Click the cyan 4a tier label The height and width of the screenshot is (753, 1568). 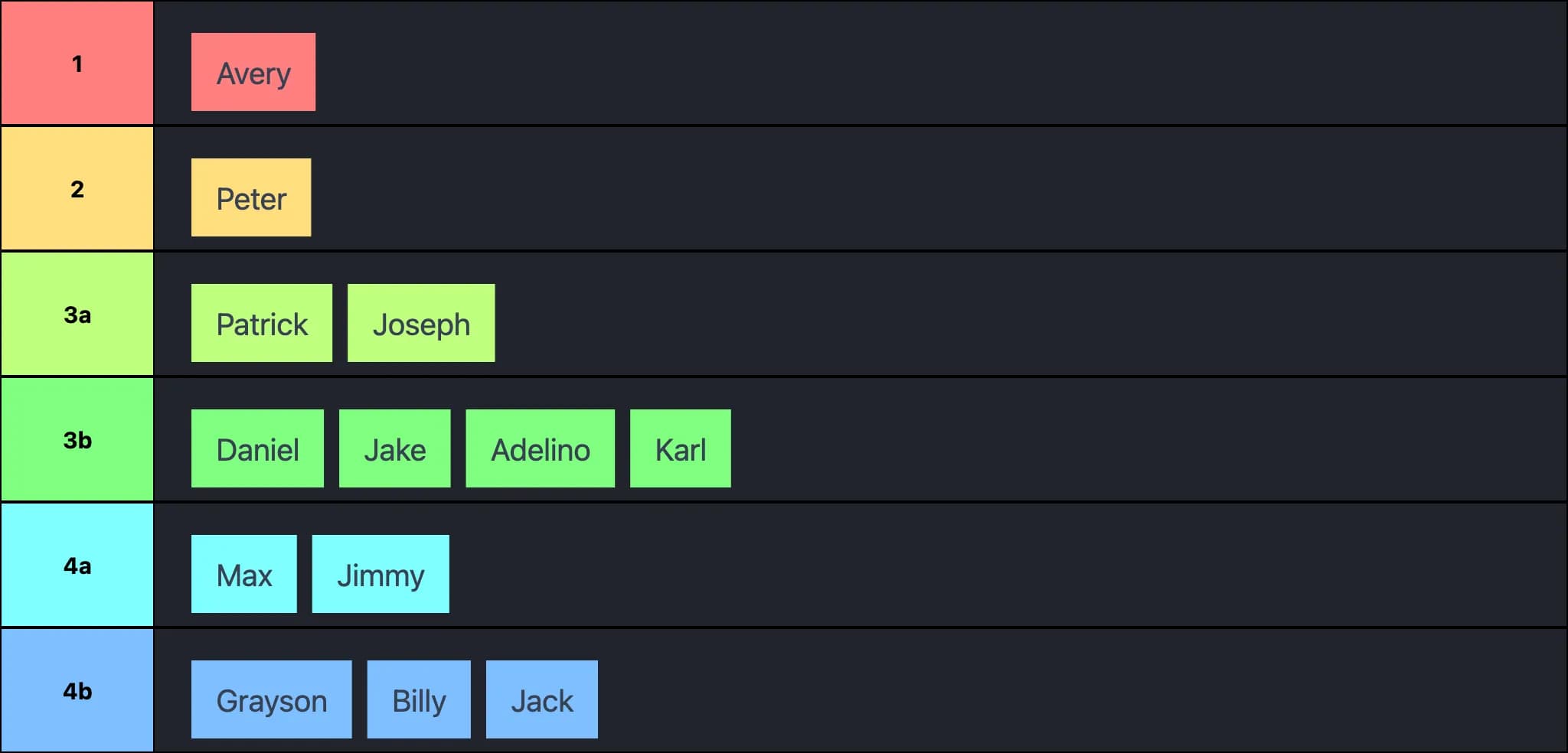click(77, 565)
